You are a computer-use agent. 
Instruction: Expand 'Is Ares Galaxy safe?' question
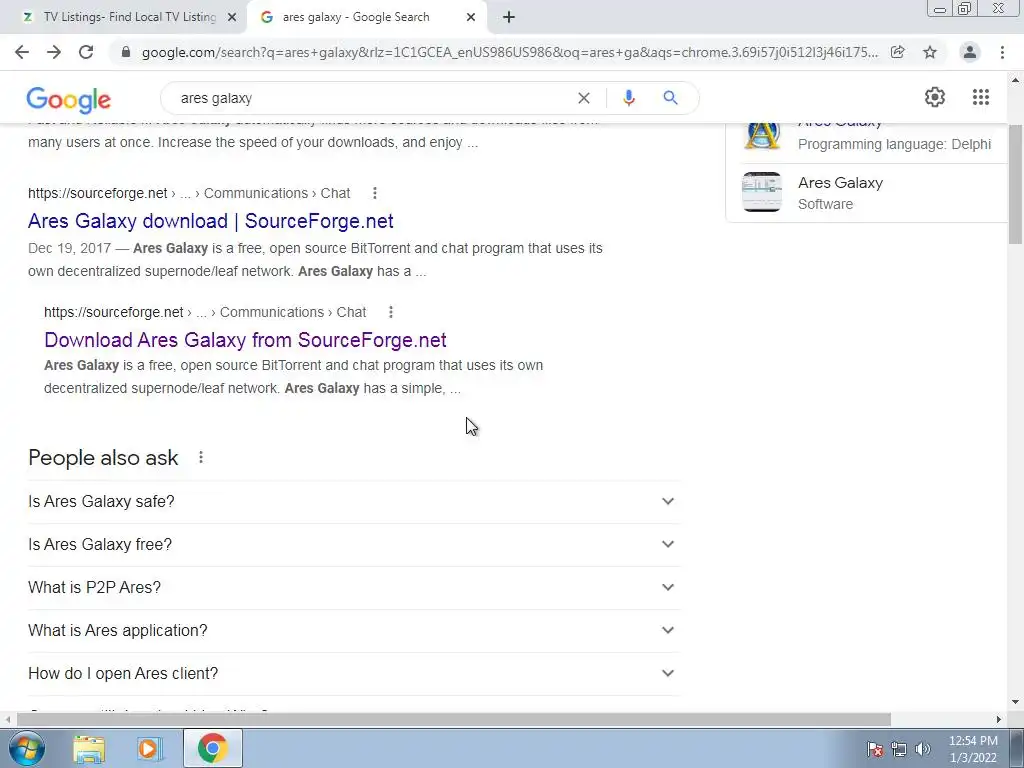354,502
